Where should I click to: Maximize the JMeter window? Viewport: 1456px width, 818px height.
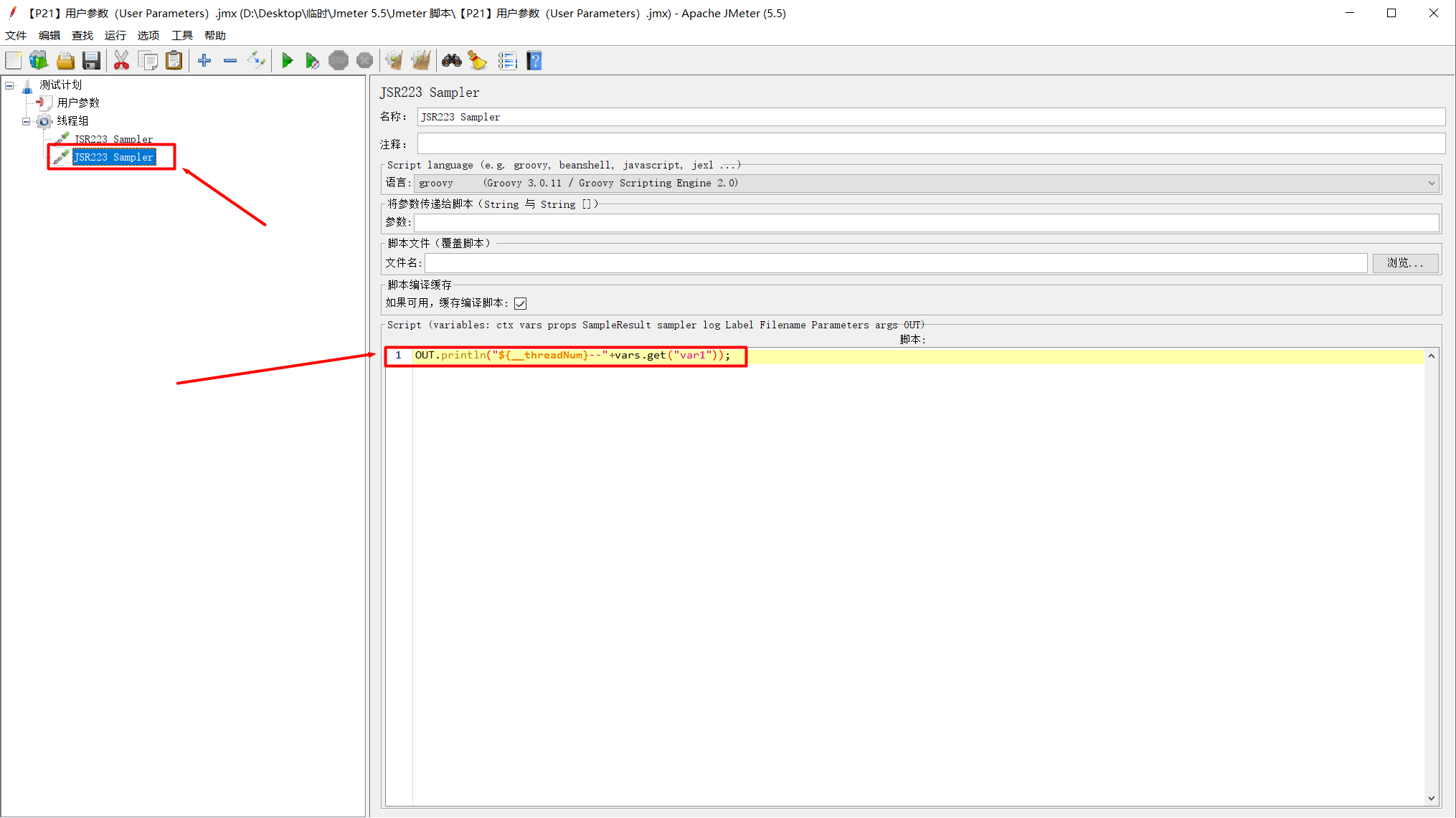[x=1391, y=13]
